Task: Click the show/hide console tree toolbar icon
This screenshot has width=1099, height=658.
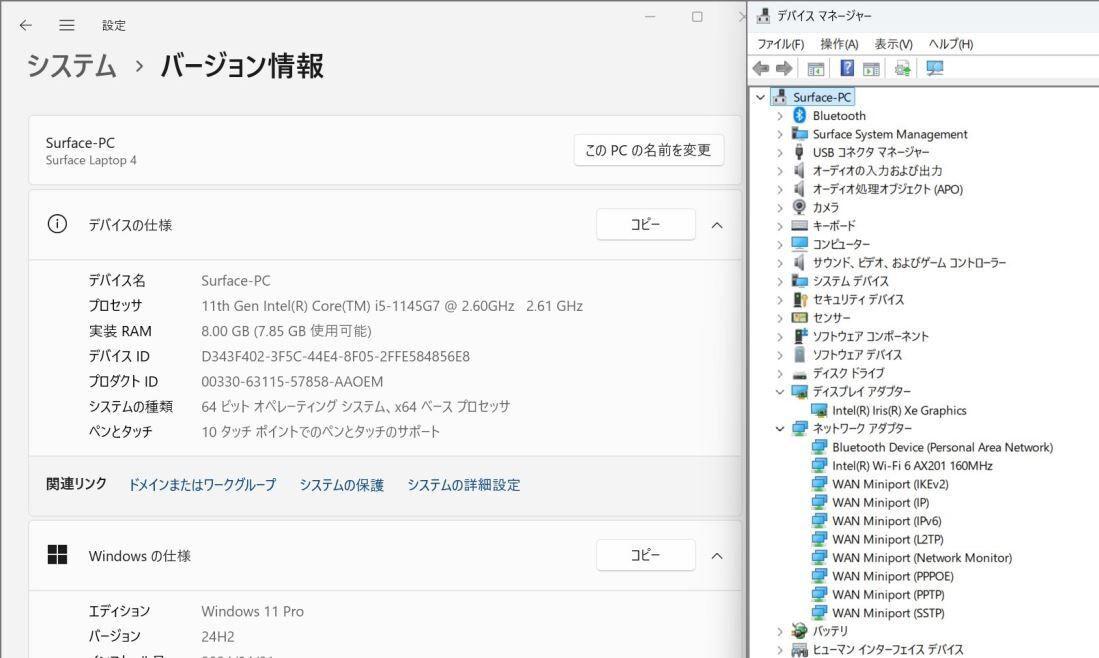Action: [815, 69]
